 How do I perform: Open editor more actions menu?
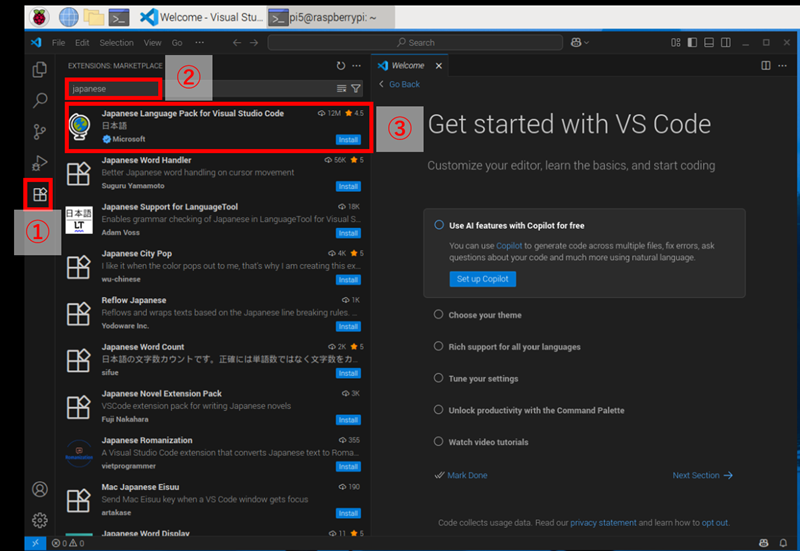(x=782, y=66)
